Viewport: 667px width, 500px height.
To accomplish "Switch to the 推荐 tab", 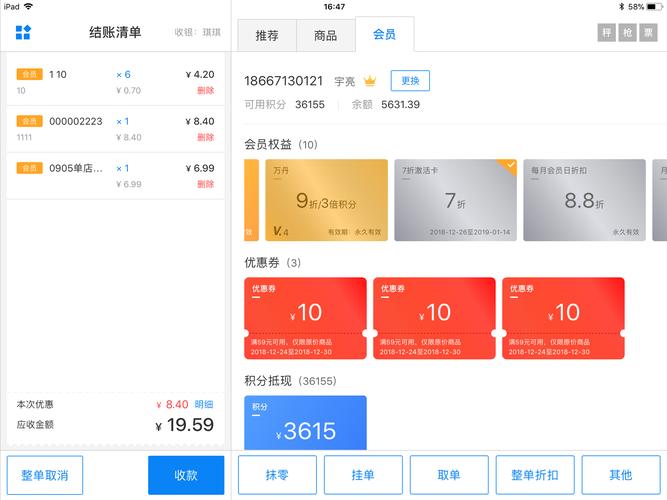I will [267, 36].
